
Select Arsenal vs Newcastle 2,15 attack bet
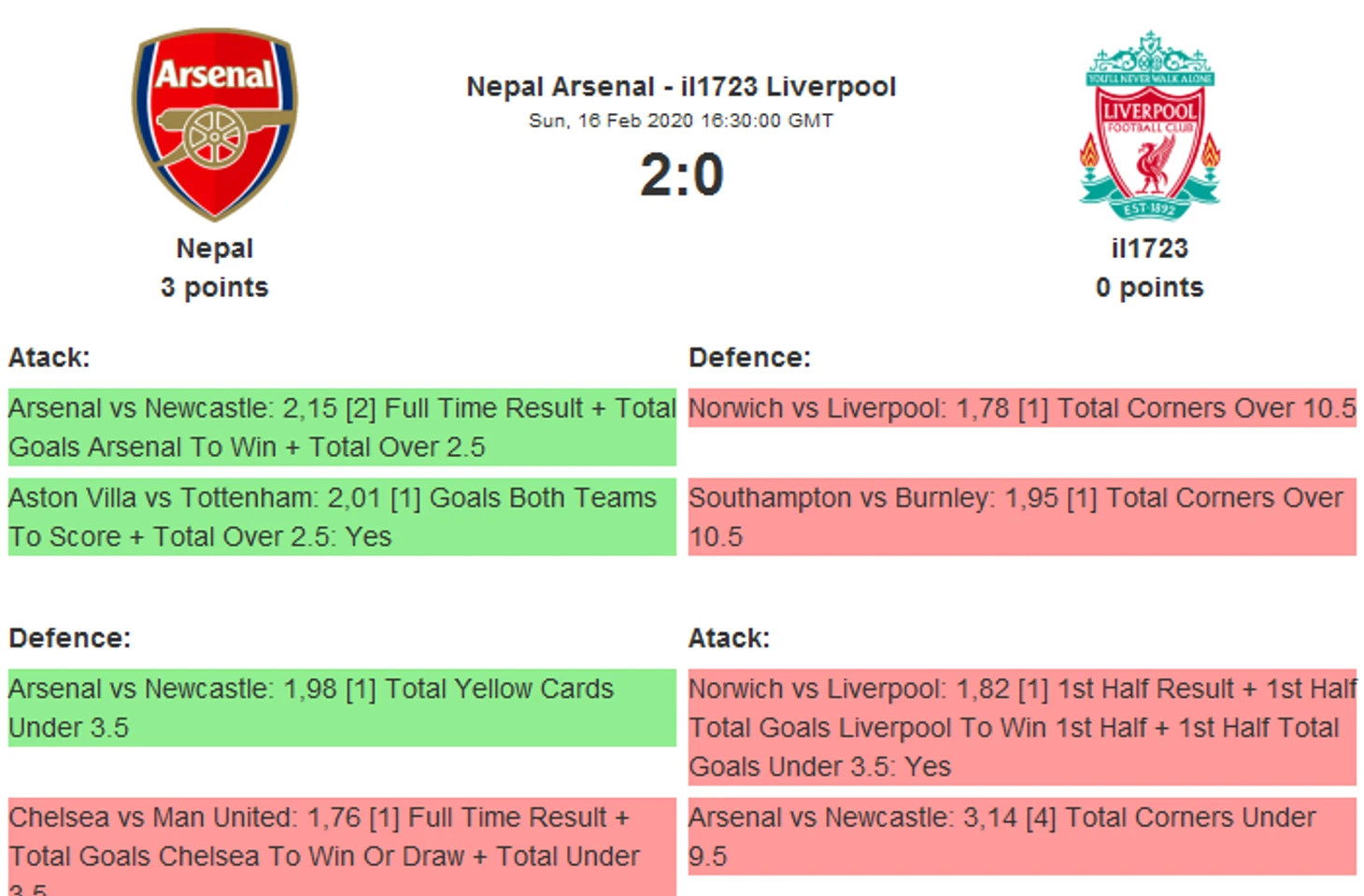[342, 427]
